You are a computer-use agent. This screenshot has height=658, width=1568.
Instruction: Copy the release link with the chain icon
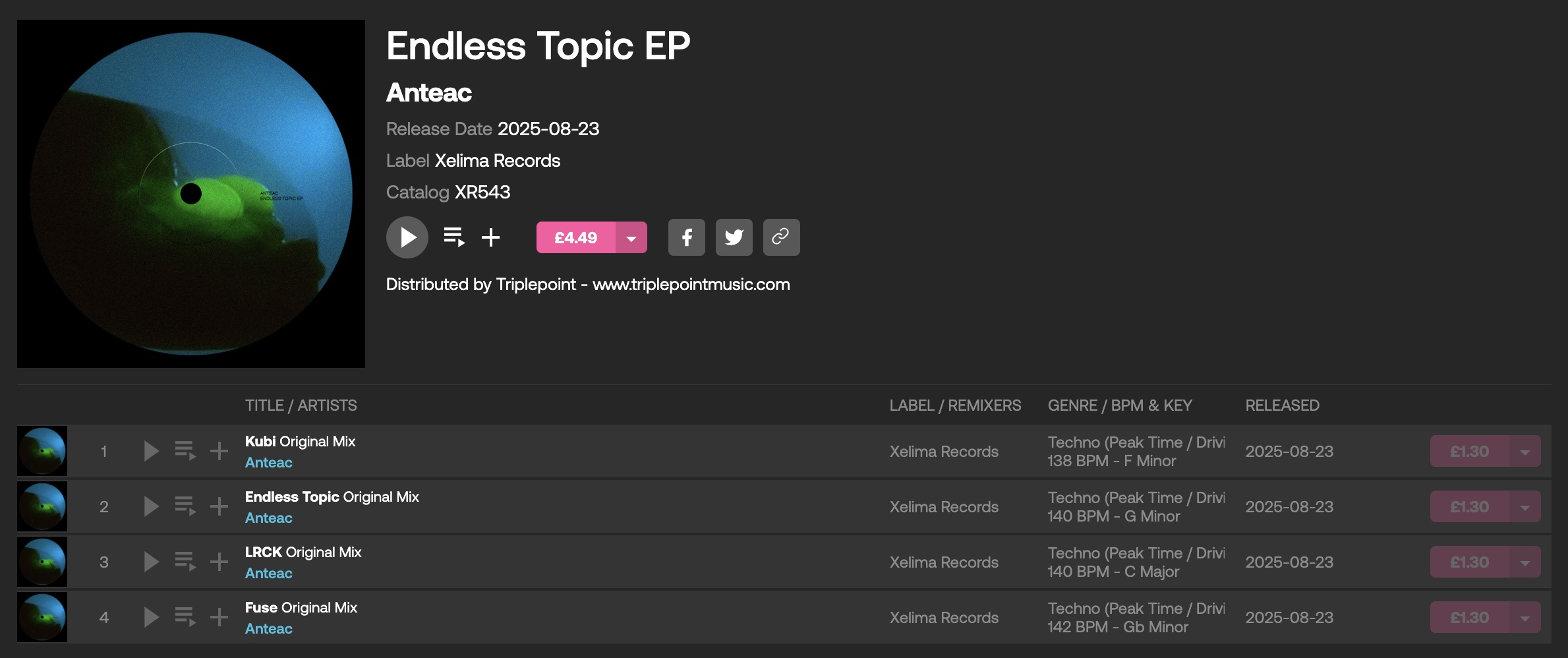781,237
